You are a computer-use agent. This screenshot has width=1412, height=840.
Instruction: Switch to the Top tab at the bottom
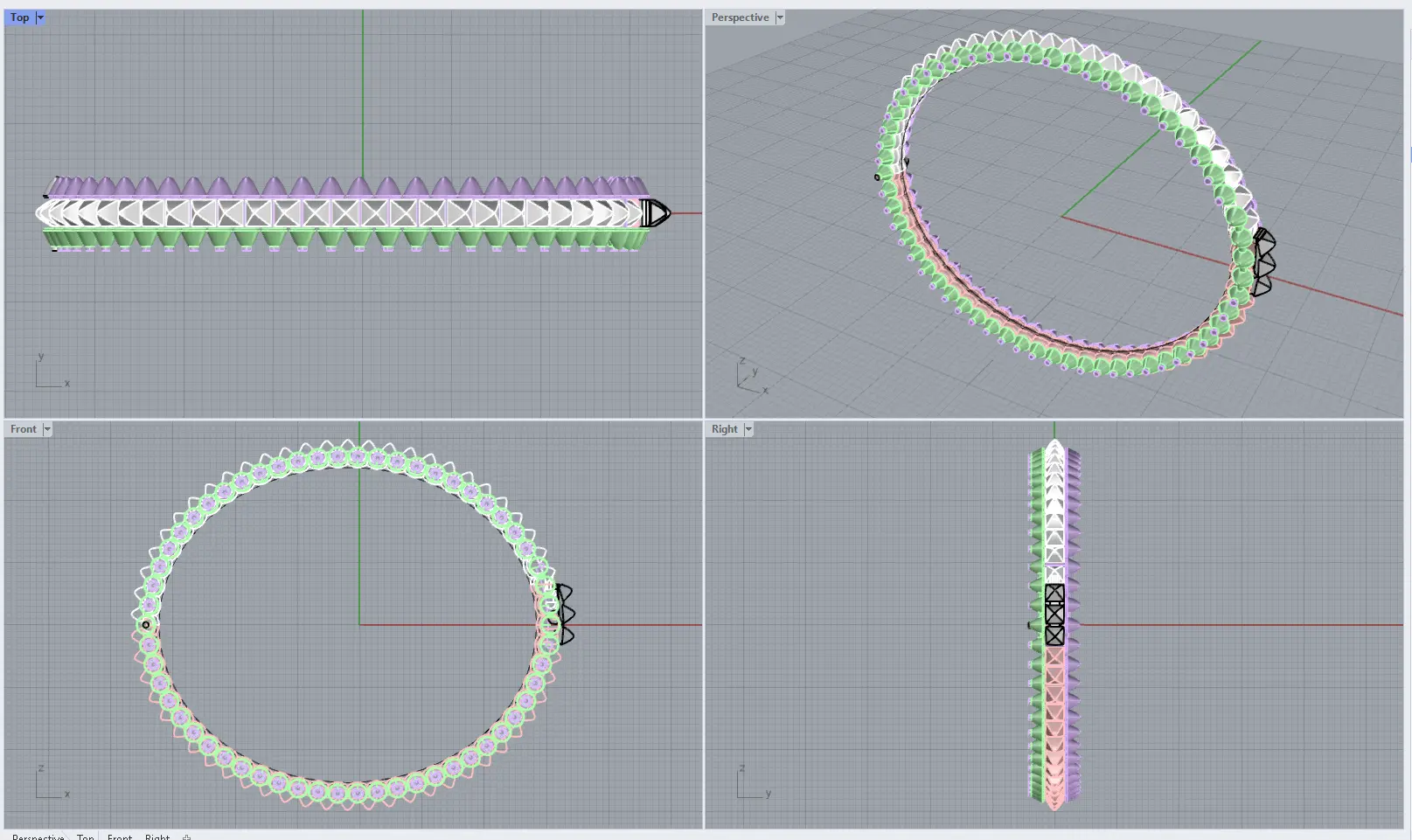85,837
